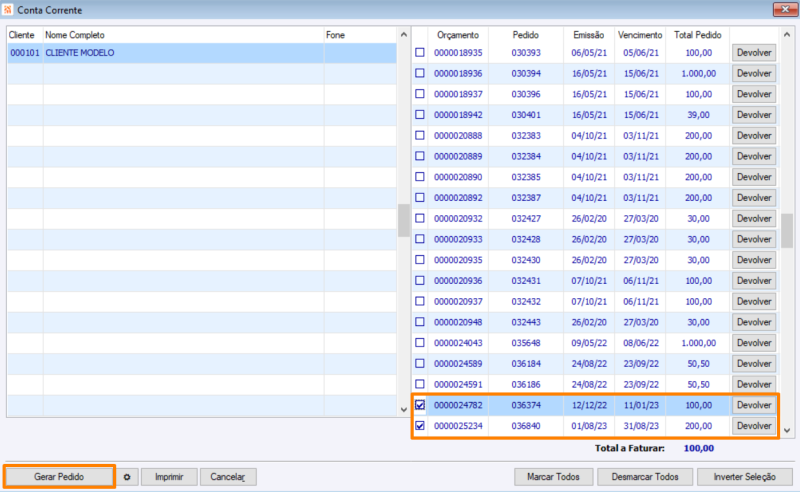Open the gear settings icon beside Gerar Pedido
The height and width of the screenshot is (492, 800).
127,477
